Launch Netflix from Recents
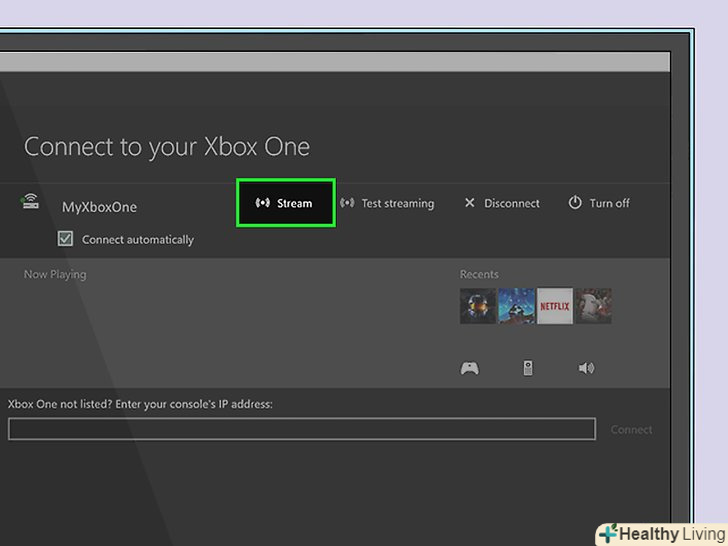 click(x=555, y=306)
